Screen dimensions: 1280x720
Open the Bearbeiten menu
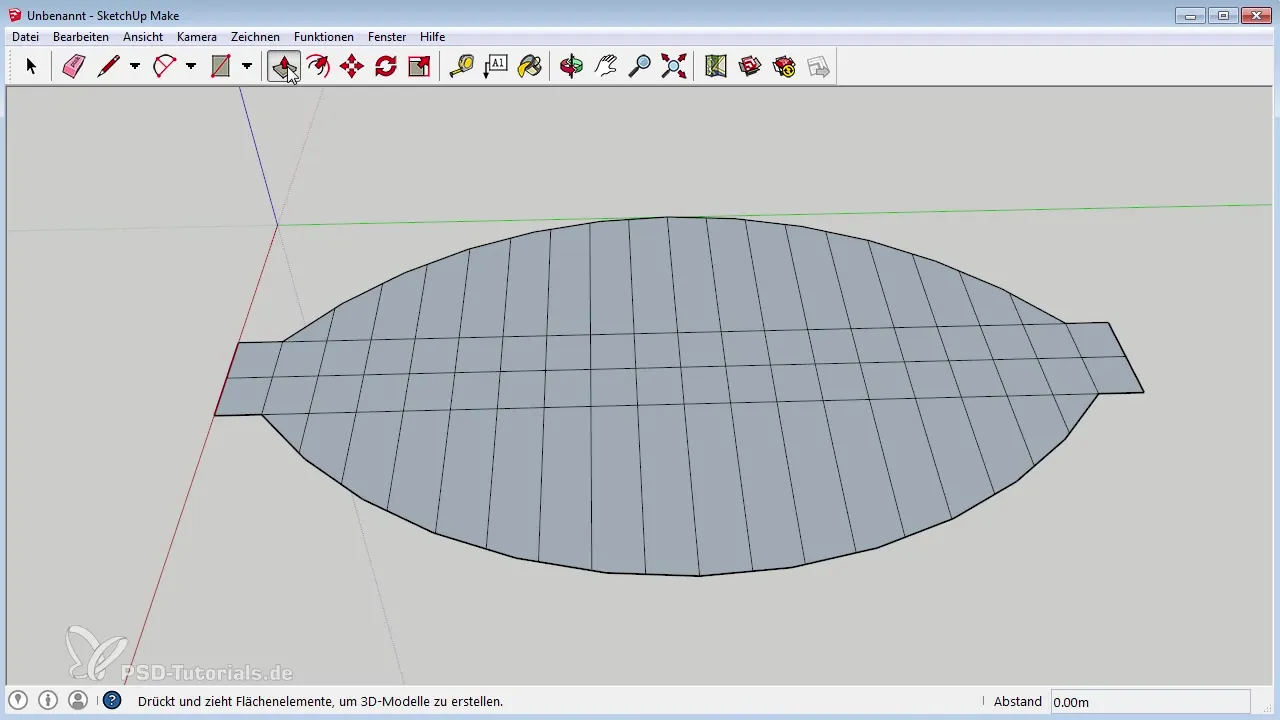81,37
